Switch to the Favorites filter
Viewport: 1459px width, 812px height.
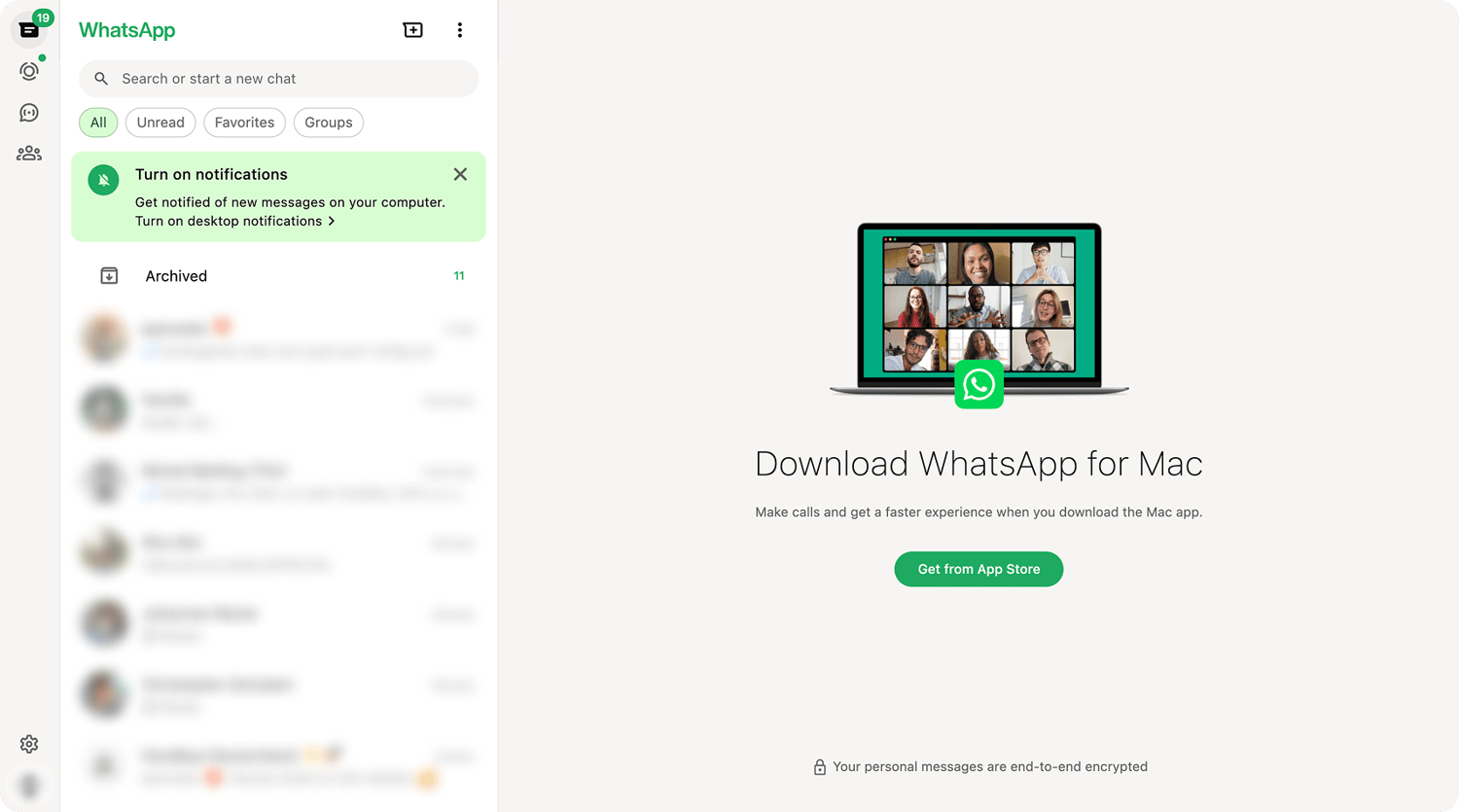[244, 123]
